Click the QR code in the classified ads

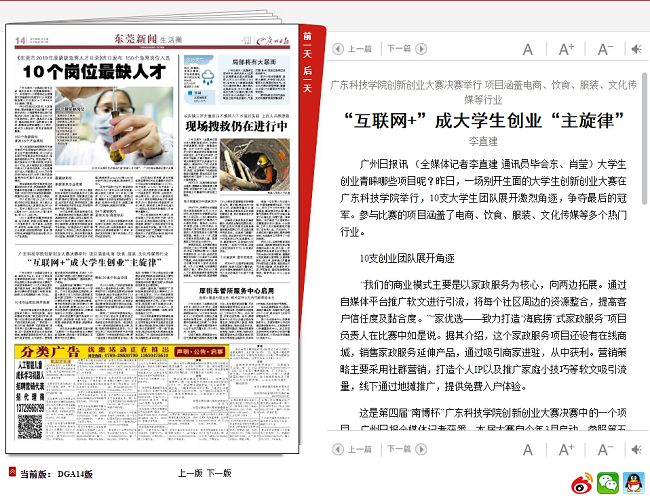[29, 427]
